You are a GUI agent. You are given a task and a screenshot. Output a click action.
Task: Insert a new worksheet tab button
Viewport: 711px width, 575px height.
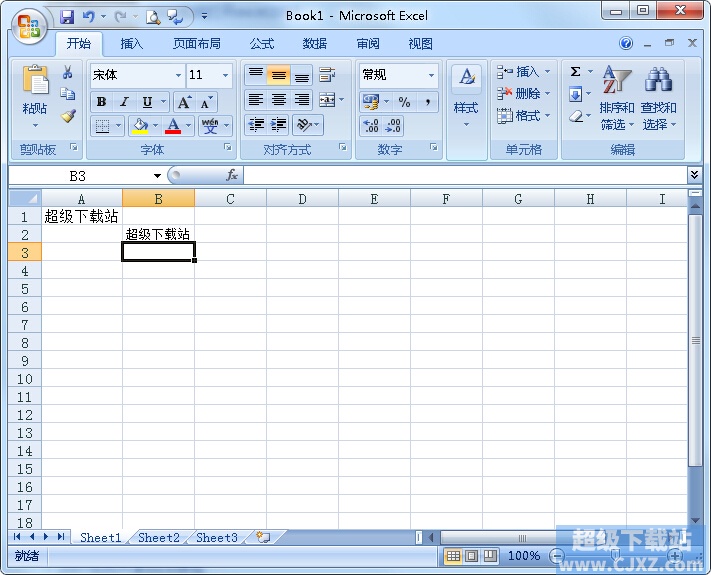pyautogui.click(x=263, y=537)
